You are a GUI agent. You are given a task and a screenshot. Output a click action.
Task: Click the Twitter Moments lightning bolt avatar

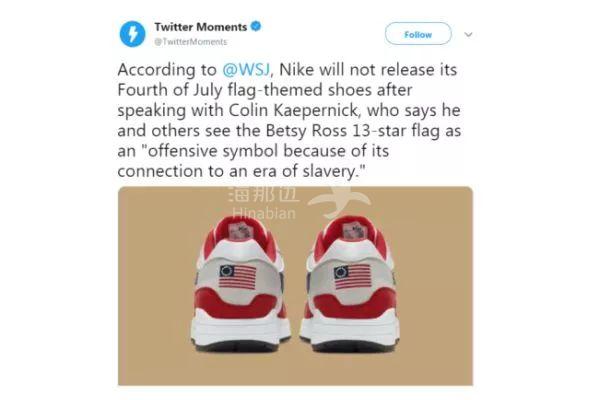coord(132,36)
